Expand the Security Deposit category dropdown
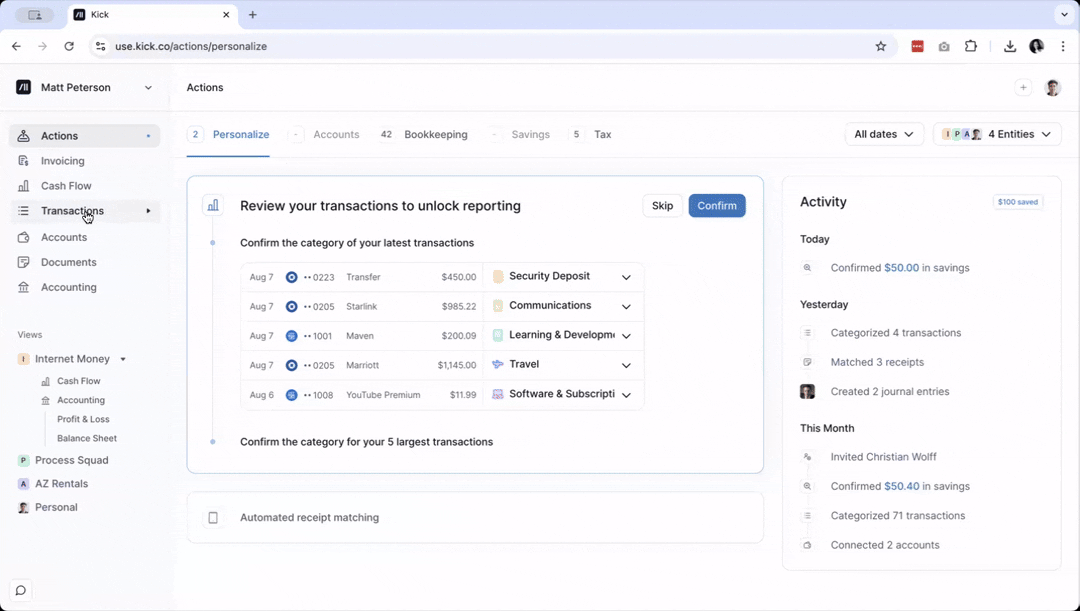 click(626, 277)
